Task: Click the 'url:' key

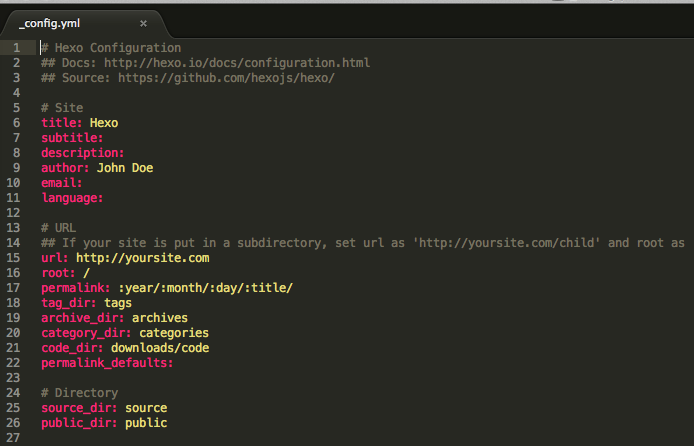Action: coord(54,258)
